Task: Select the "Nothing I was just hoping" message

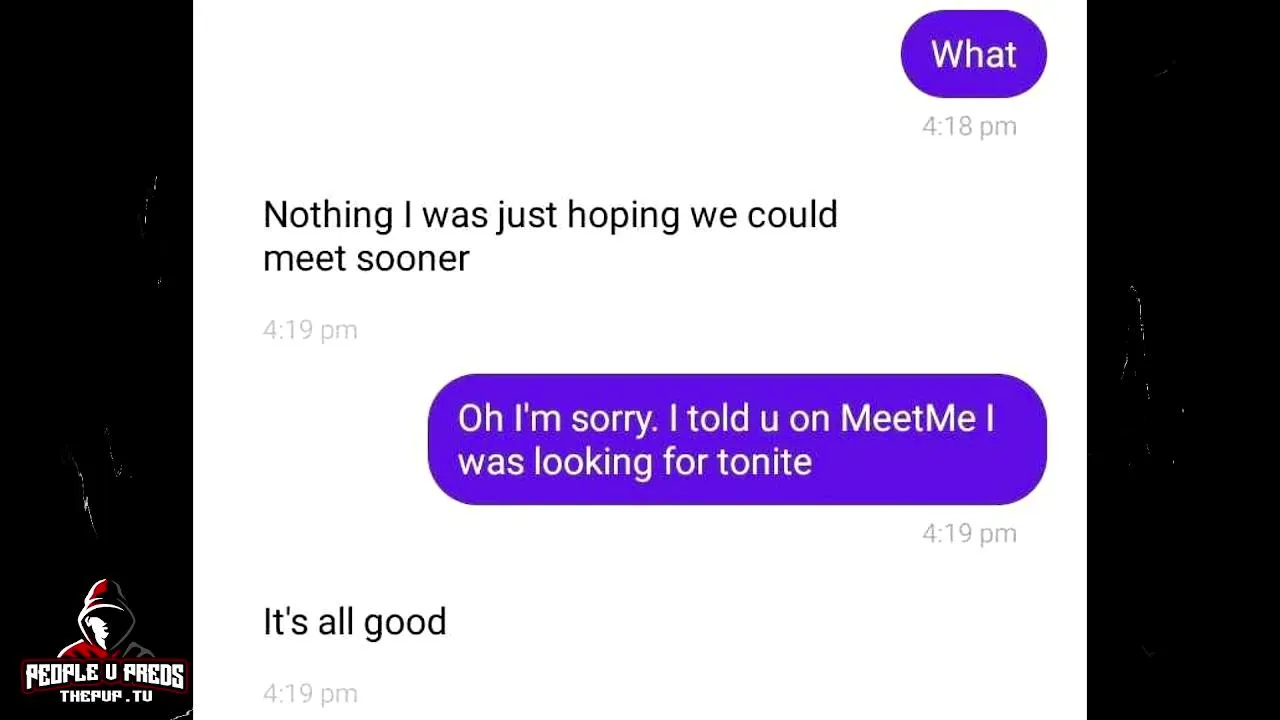Action: [550, 236]
